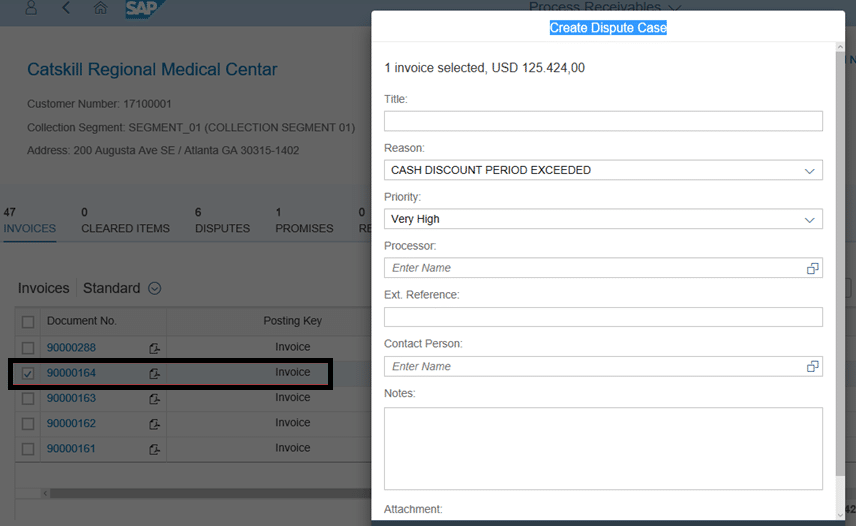Toggle the select-all checkbox in table header
Viewport: 856px width, 526px height.
point(28,322)
